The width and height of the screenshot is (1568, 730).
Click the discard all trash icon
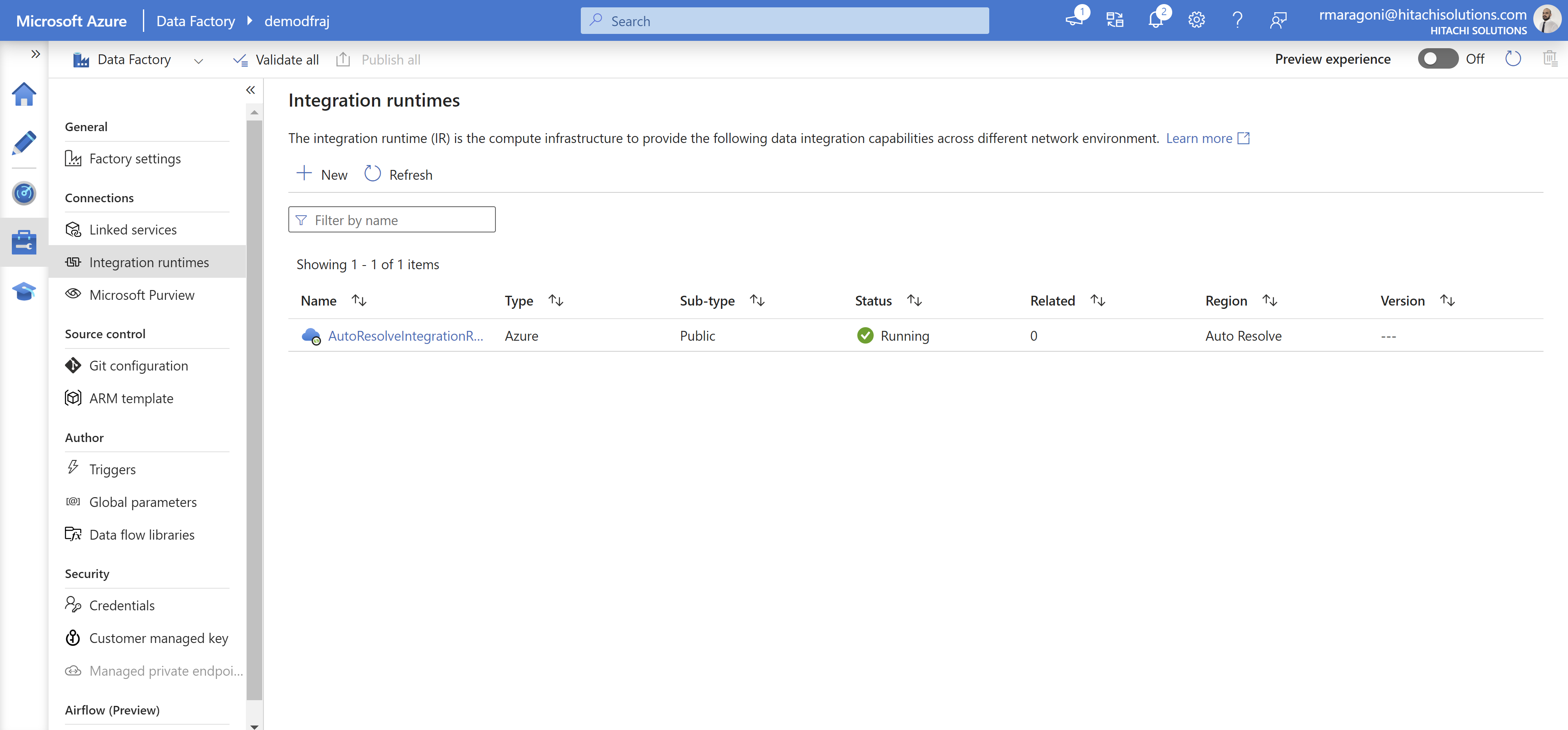click(1550, 59)
